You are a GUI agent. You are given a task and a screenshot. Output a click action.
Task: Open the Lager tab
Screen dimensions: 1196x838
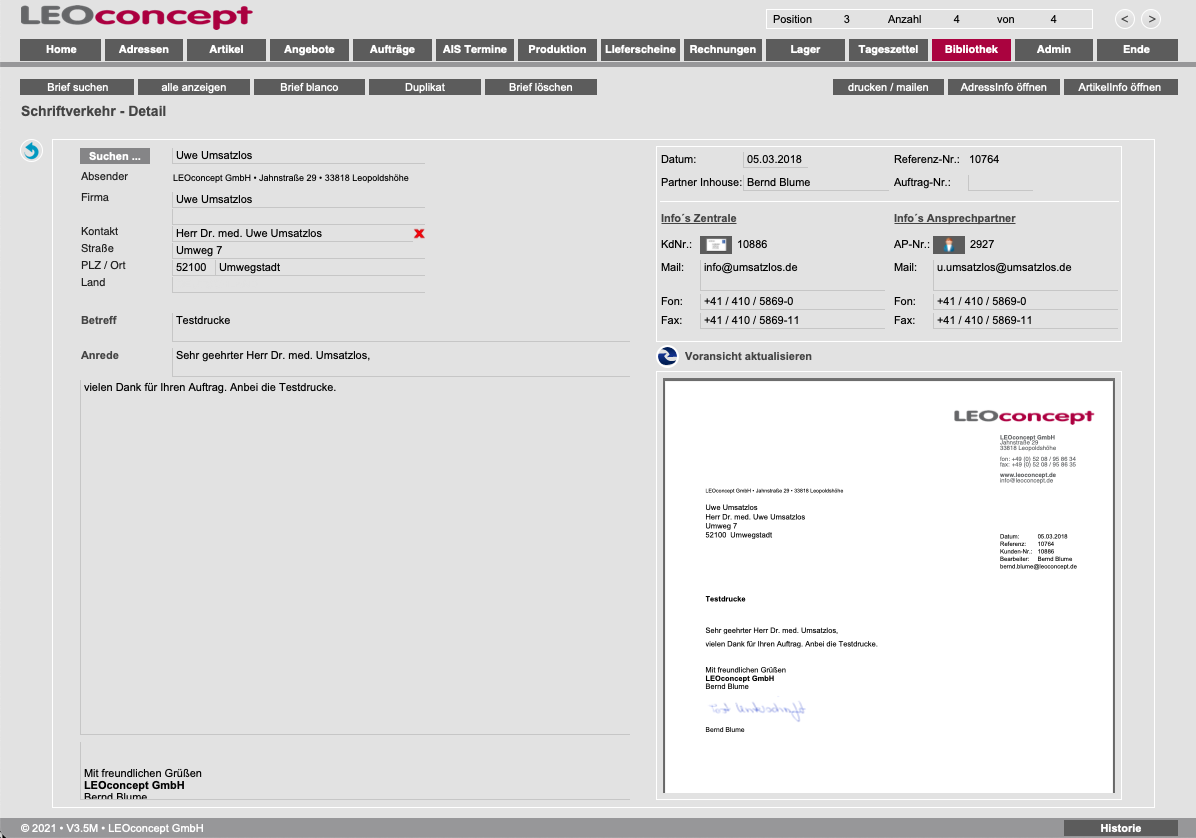[x=805, y=50]
